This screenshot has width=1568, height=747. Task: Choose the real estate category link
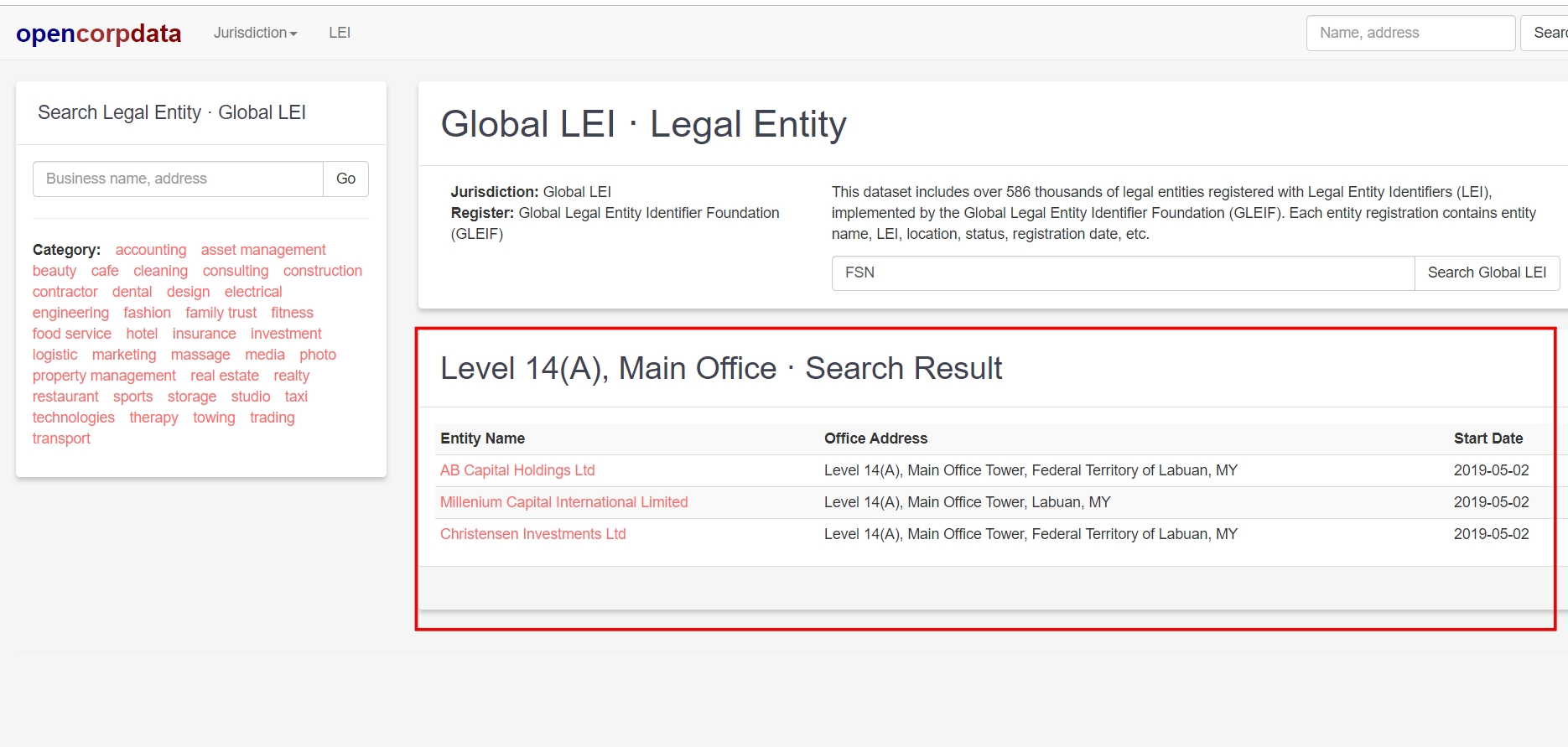coord(224,376)
